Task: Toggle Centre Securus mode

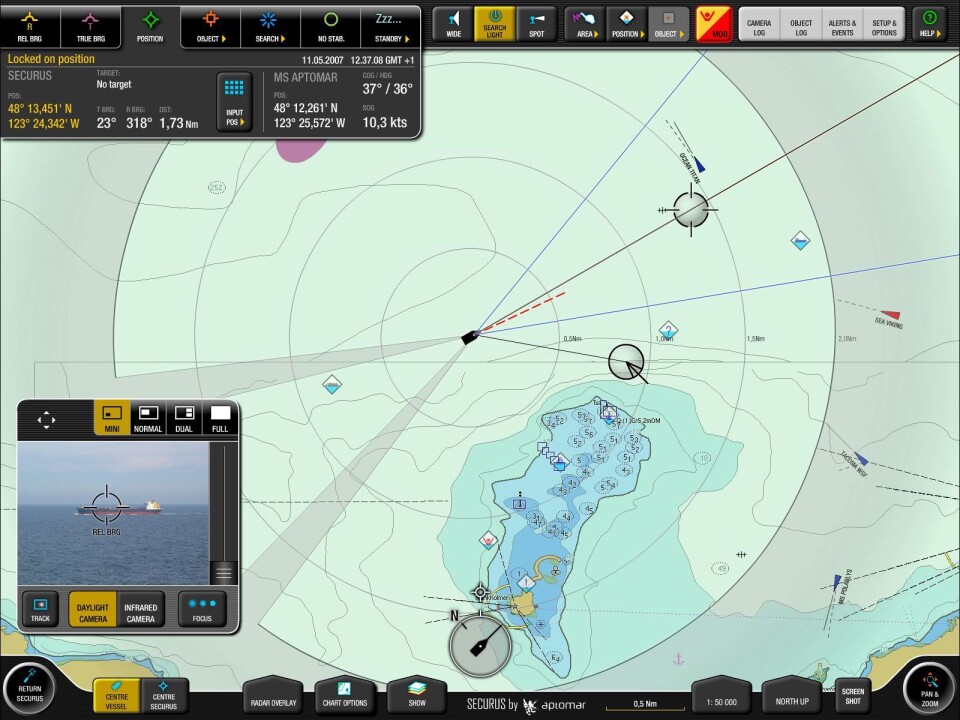Action: (164, 694)
